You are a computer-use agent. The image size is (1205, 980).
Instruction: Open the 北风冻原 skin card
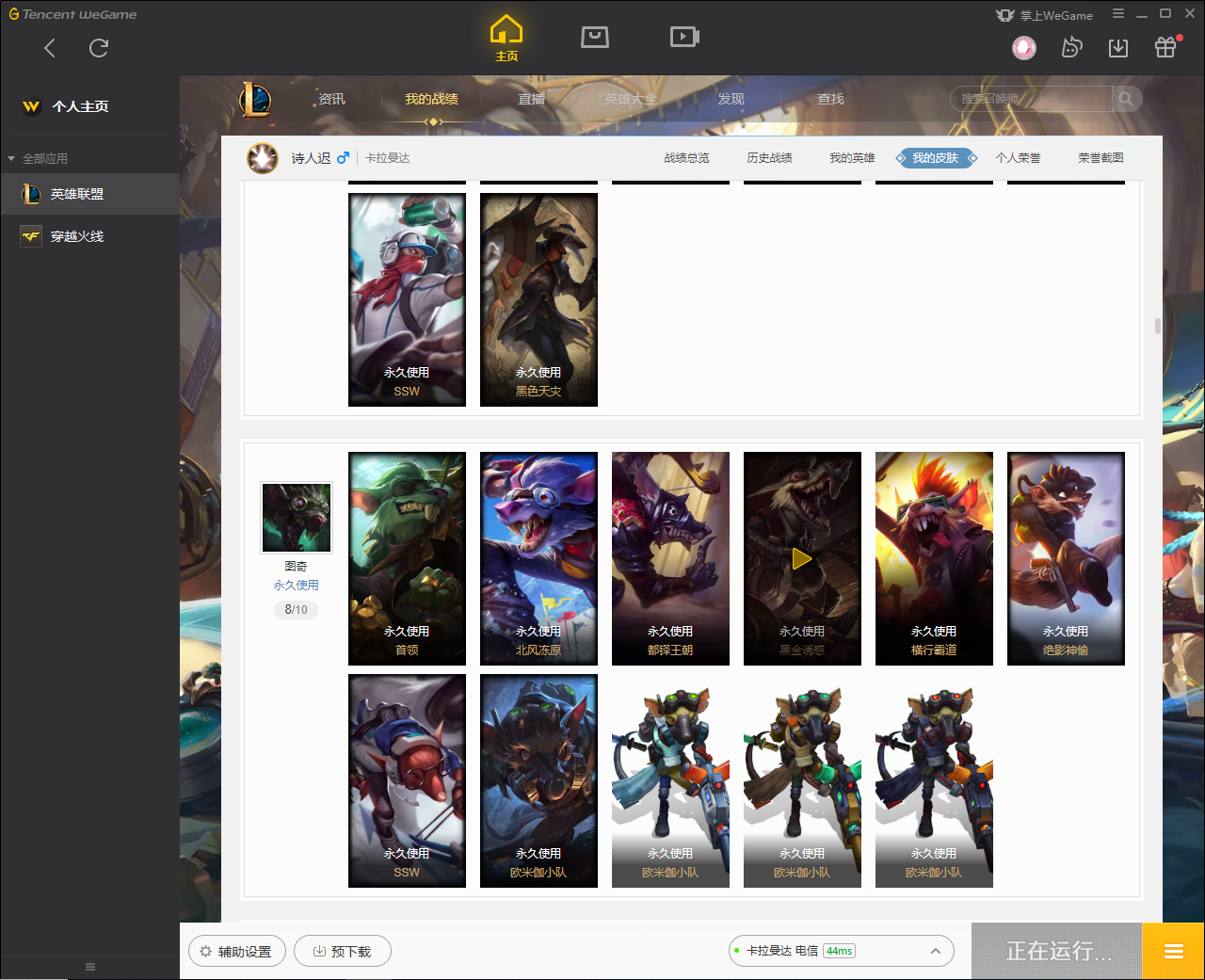538,558
